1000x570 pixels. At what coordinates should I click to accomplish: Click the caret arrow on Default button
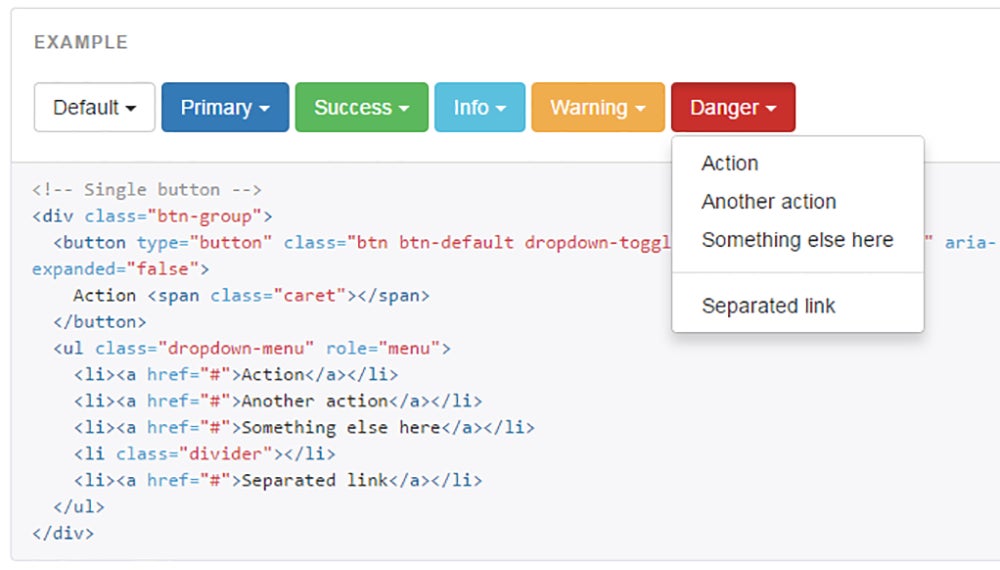[131, 109]
